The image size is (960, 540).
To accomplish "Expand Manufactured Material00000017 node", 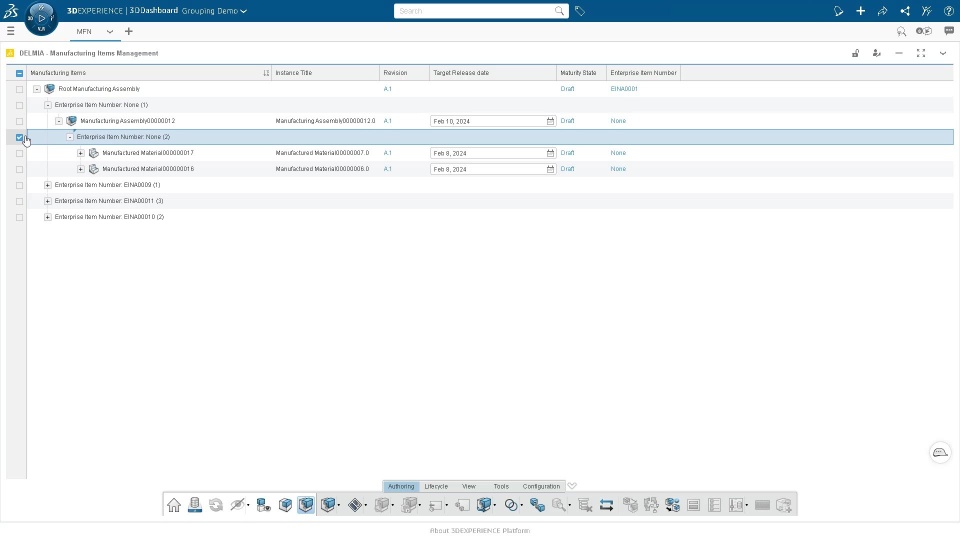I will pyautogui.click(x=81, y=152).
